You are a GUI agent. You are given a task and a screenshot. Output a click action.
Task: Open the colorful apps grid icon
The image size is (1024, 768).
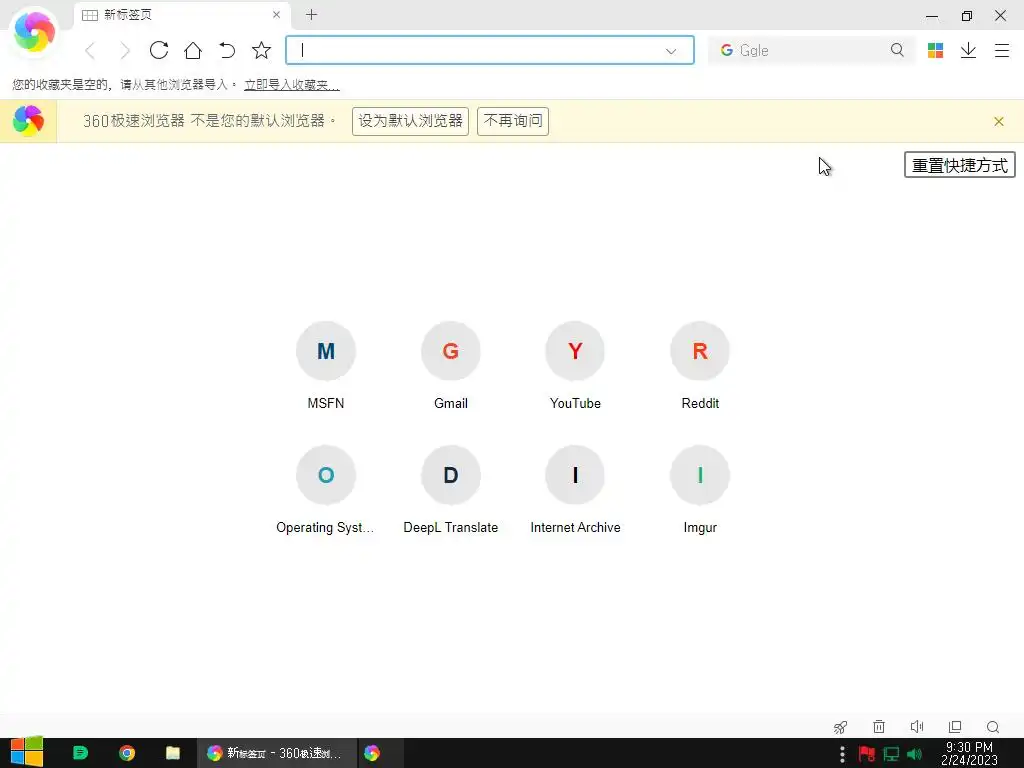click(935, 50)
